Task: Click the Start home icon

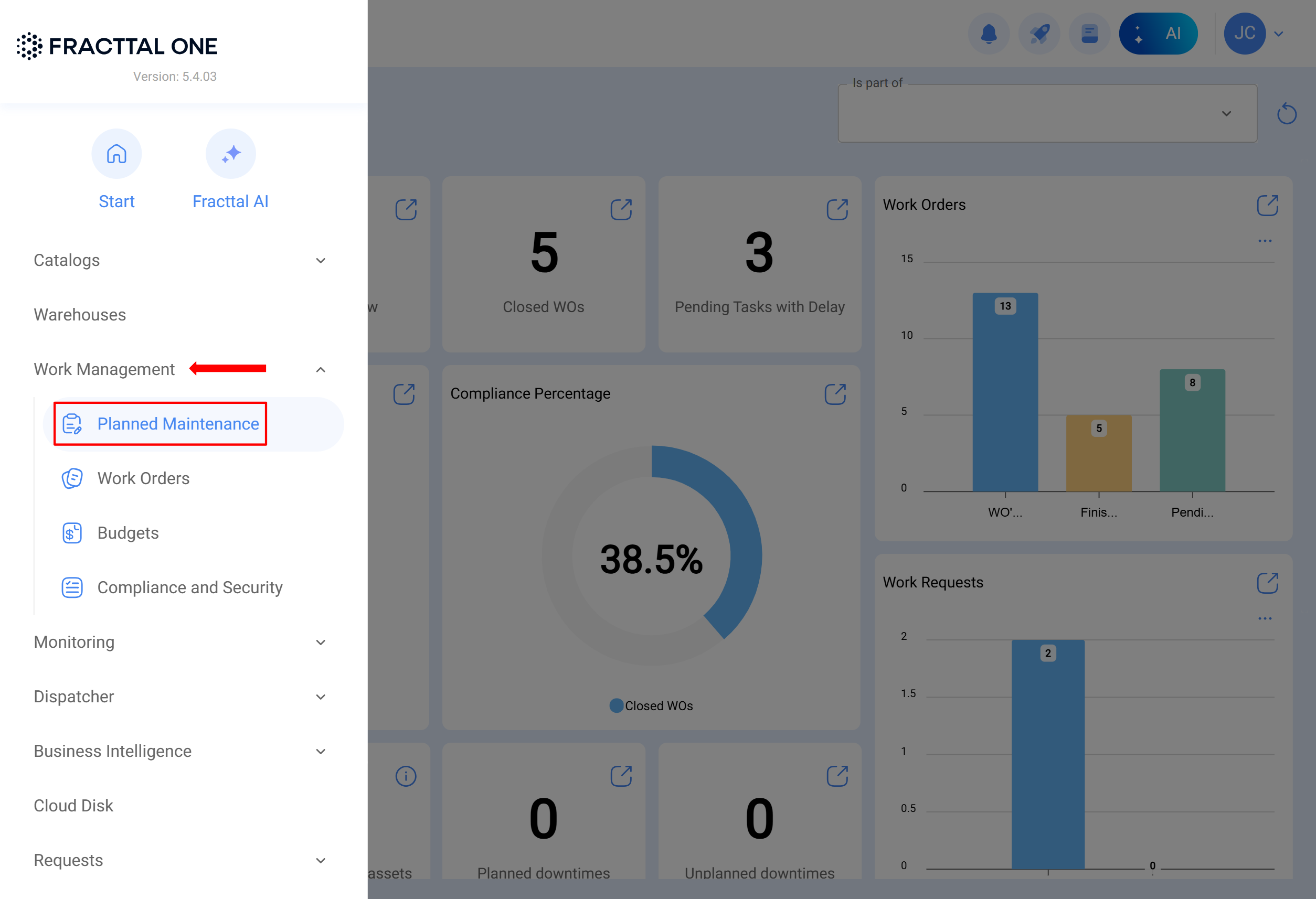Action: (x=116, y=154)
